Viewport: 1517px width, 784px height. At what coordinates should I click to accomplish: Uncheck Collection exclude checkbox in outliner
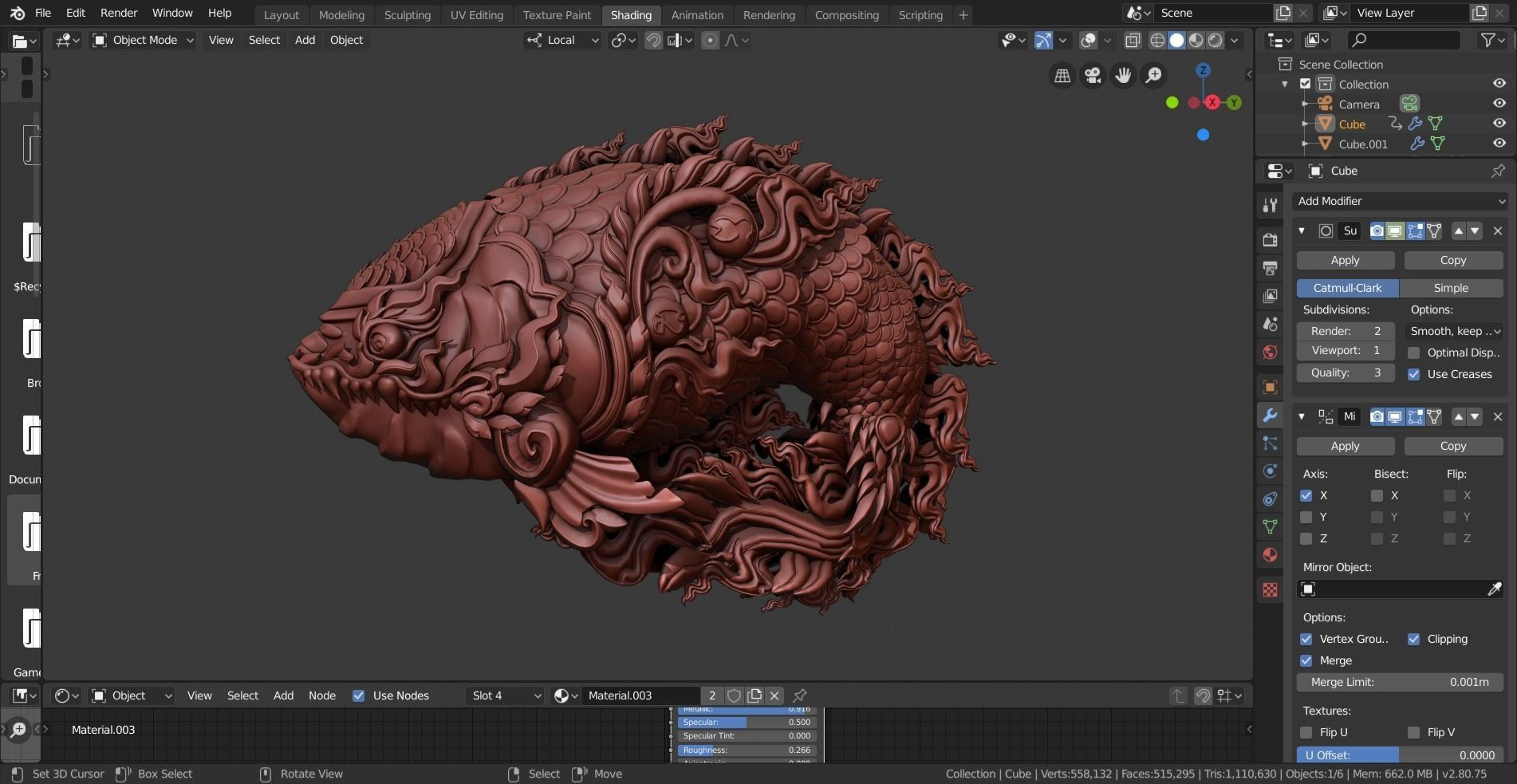click(x=1305, y=84)
